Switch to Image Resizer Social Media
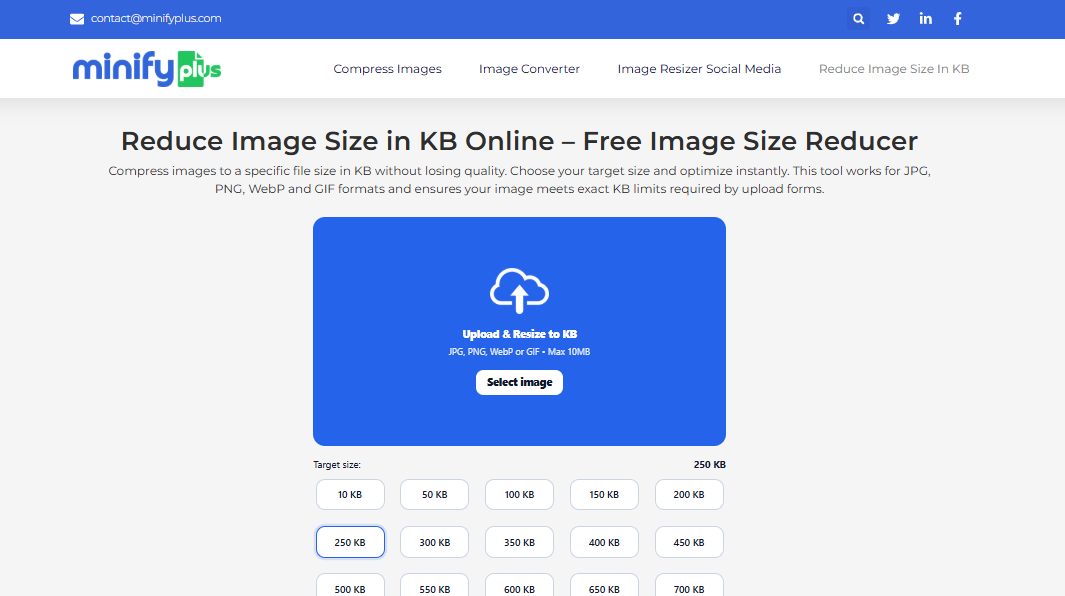This screenshot has width=1065, height=596. [x=699, y=68]
